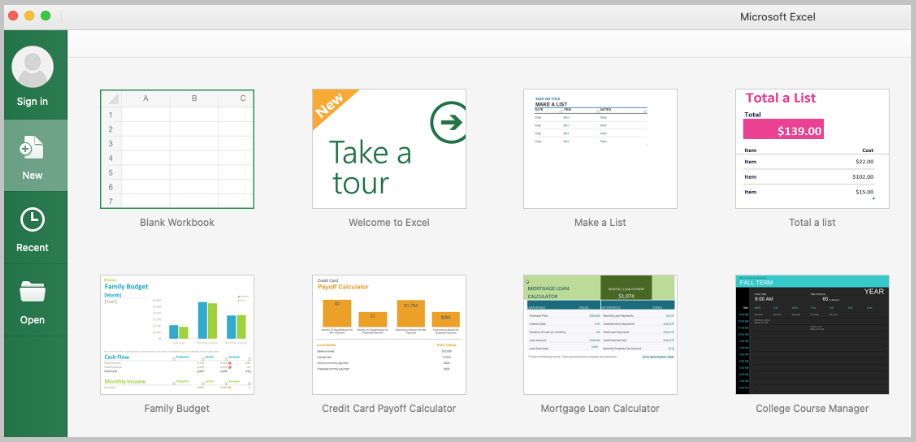Click the "Blank Workbook" caption
Screen dimensions: 916x442
[177, 222]
